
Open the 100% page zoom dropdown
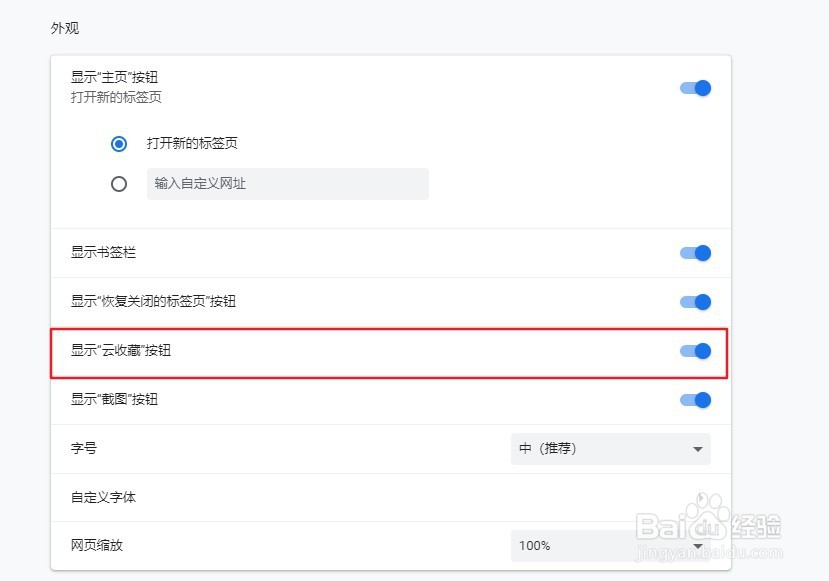[x=610, y=546]
